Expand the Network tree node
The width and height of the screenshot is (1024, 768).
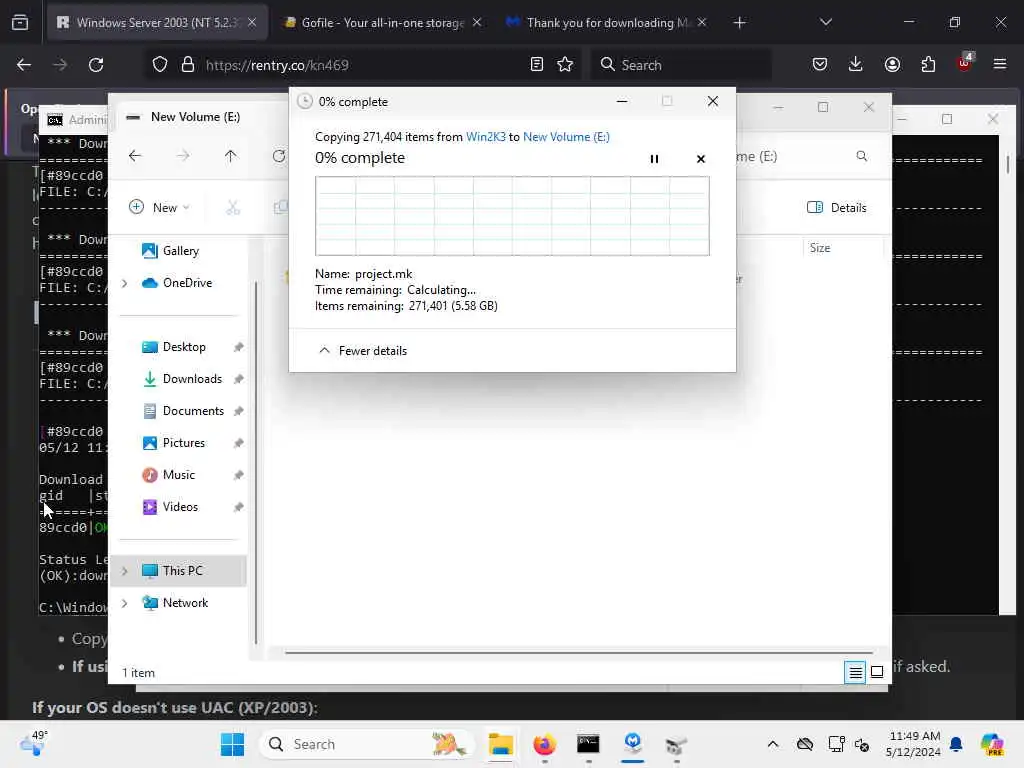(x=125, y=603)
